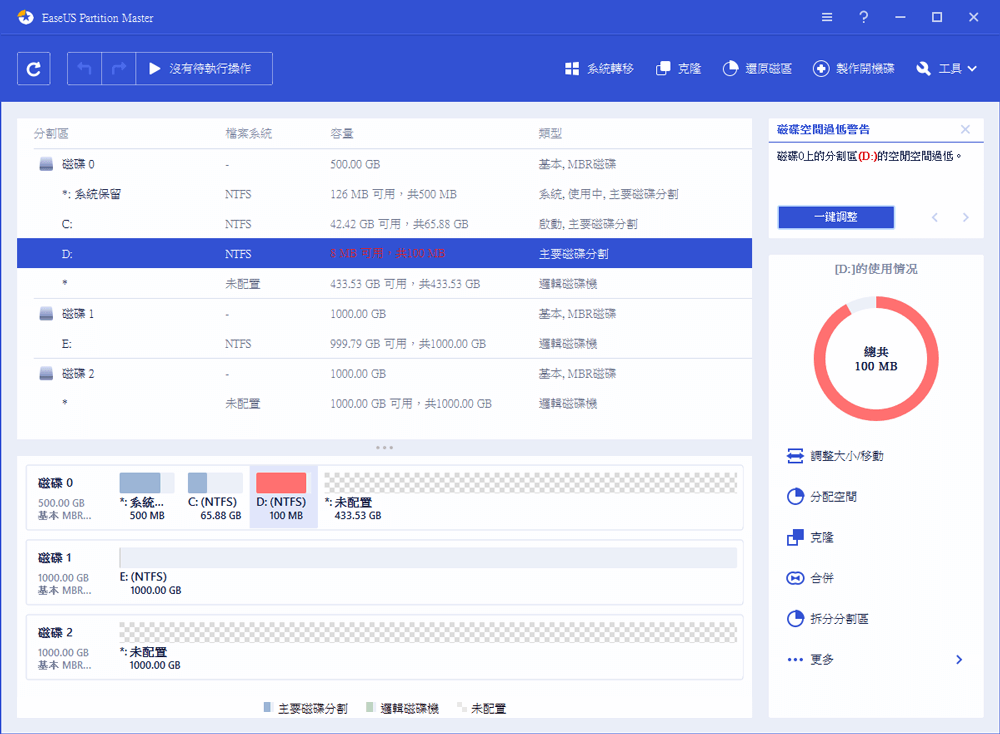Click the 磁碟 0 drive icon in list
1000x734 pixels.
pyautogui.click(x=46, y=164)
